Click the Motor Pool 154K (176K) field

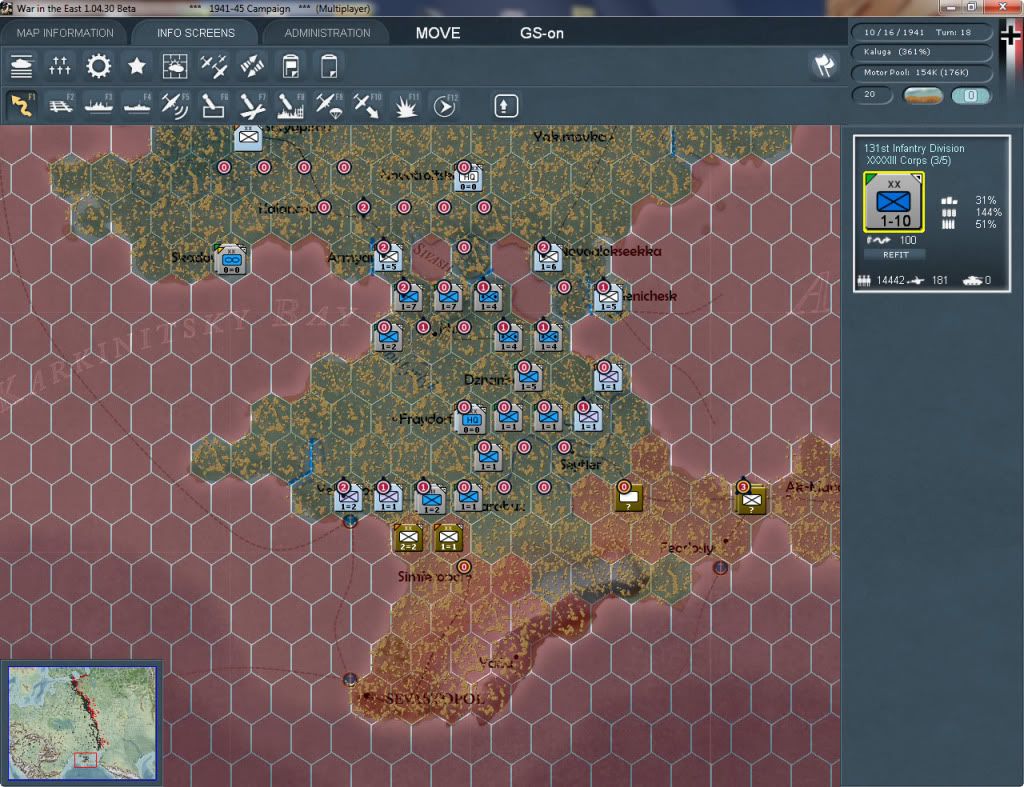[x=921, y=72]
